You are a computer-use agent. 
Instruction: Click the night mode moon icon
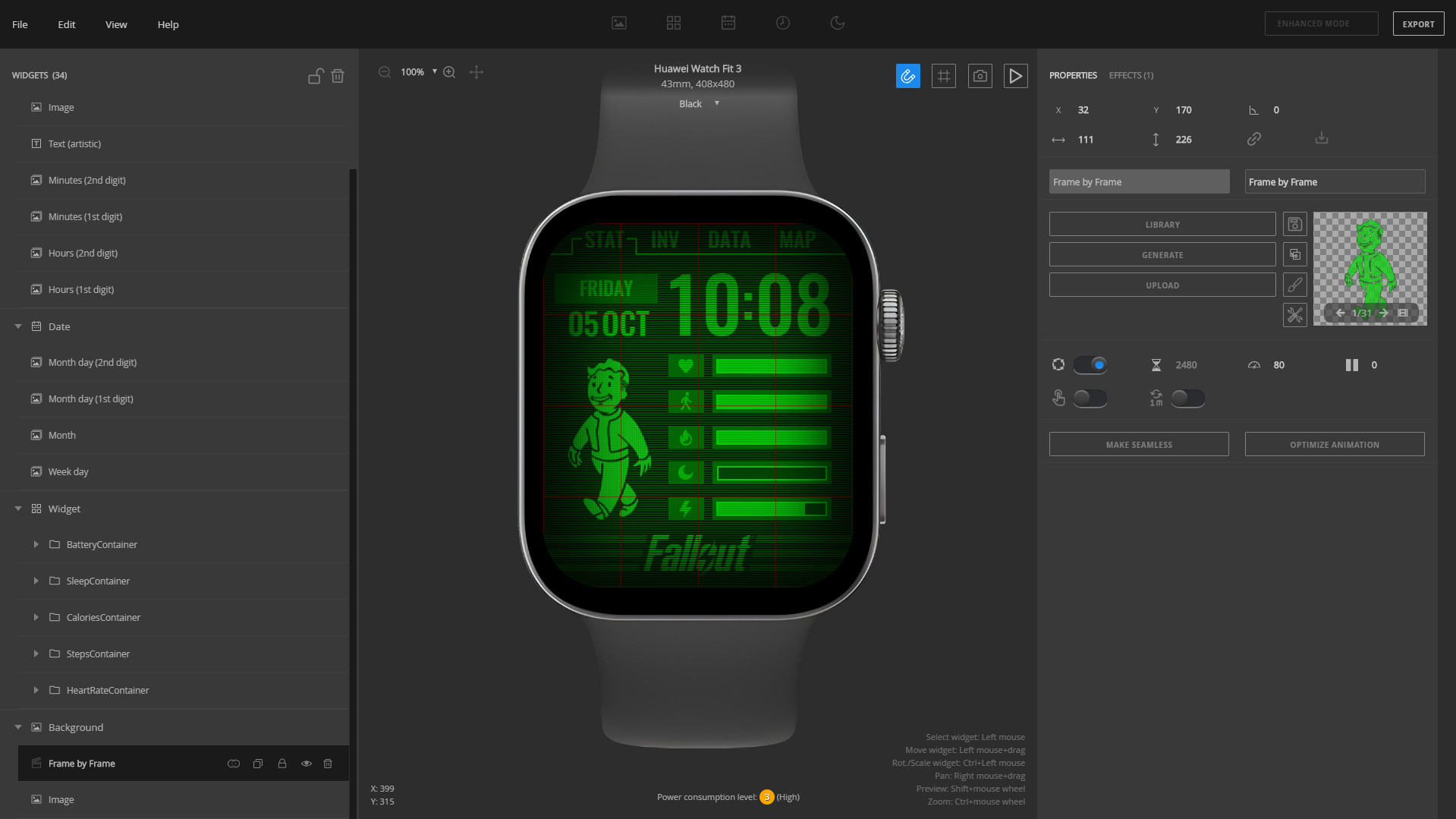tap(837, 24)
